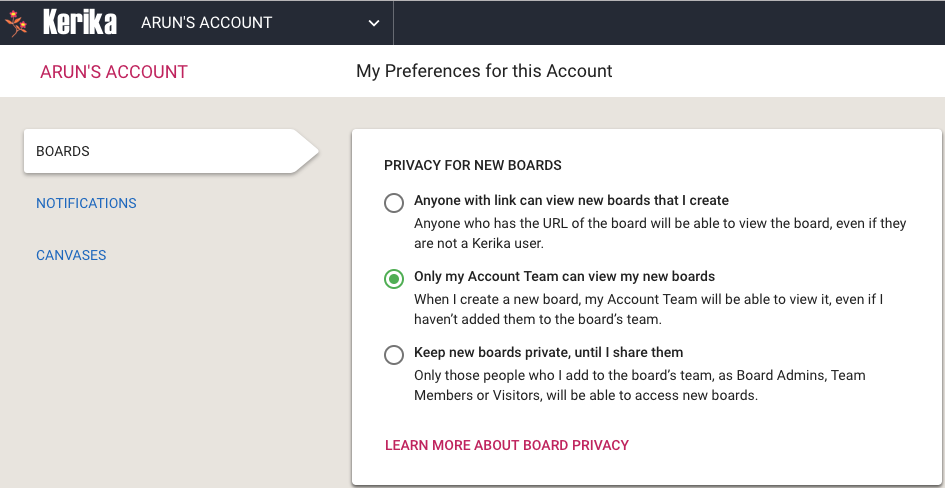Click the pink ARUN'S ACCOUNT heading link
The height and width of the screenshot is (488, 945).
coord(114,72)
